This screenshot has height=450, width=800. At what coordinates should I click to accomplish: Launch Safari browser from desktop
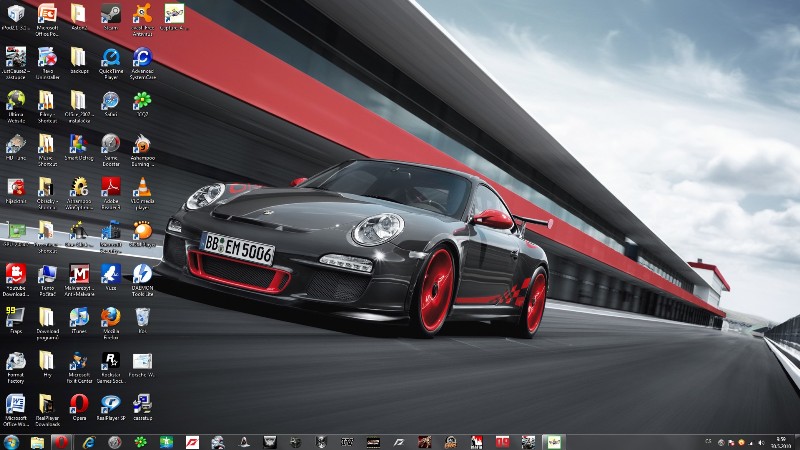110,101
